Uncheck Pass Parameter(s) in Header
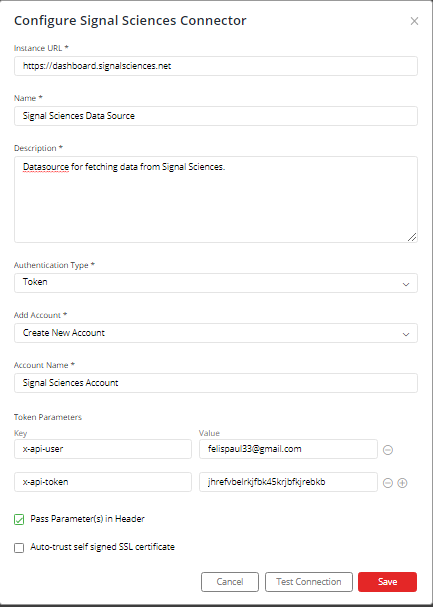Image resolution: width=433 pixels, height=607 pixels. 19,520
